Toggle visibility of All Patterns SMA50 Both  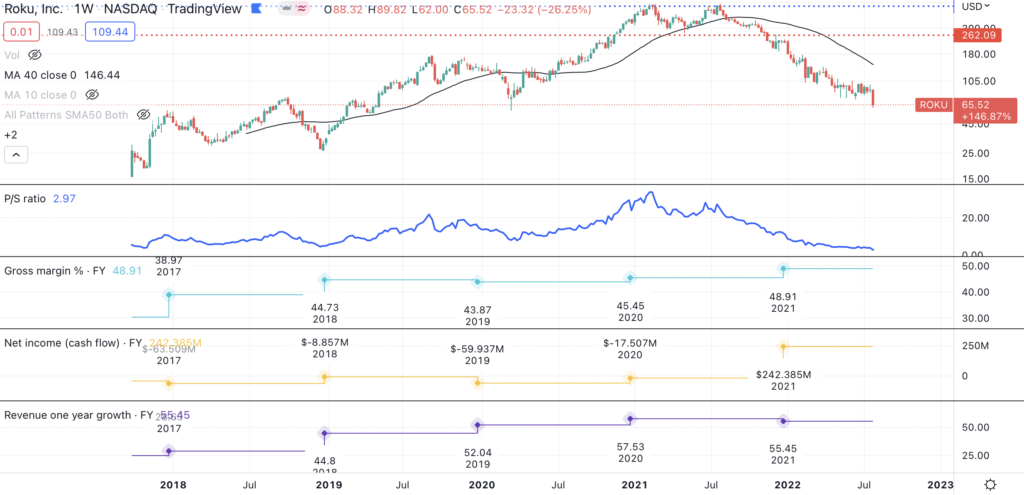coord(143,115)
